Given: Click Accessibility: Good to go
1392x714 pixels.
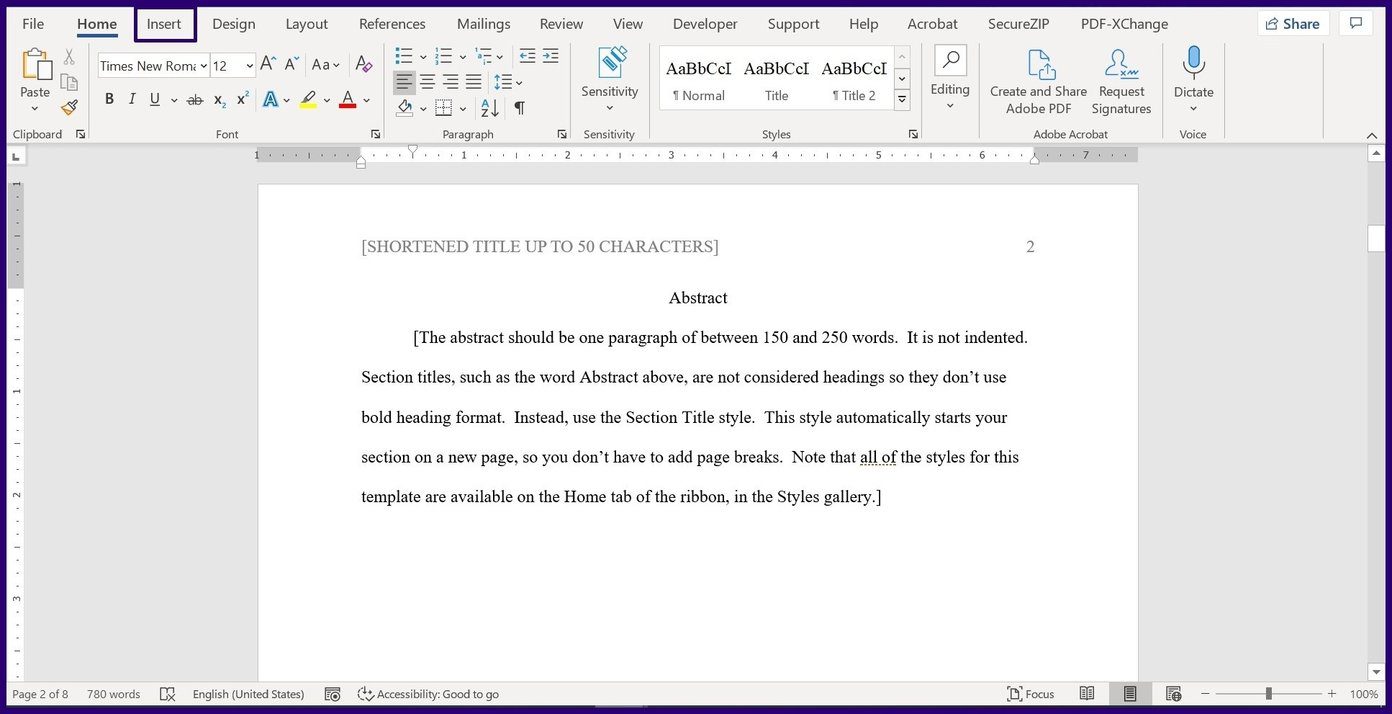Looking at the screenshot, I should 428,694.
